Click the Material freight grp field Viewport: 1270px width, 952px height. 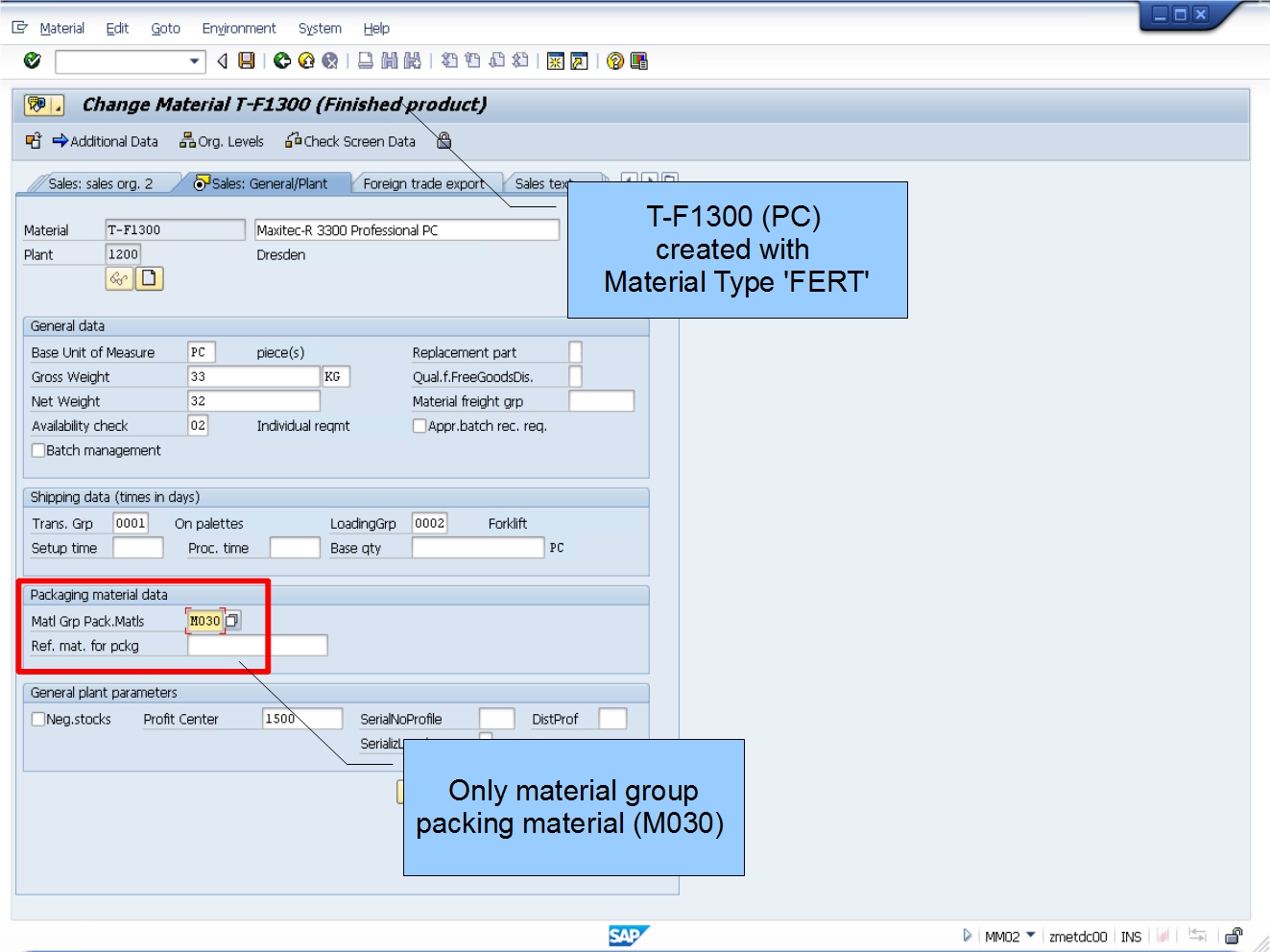tap(602, 401)
